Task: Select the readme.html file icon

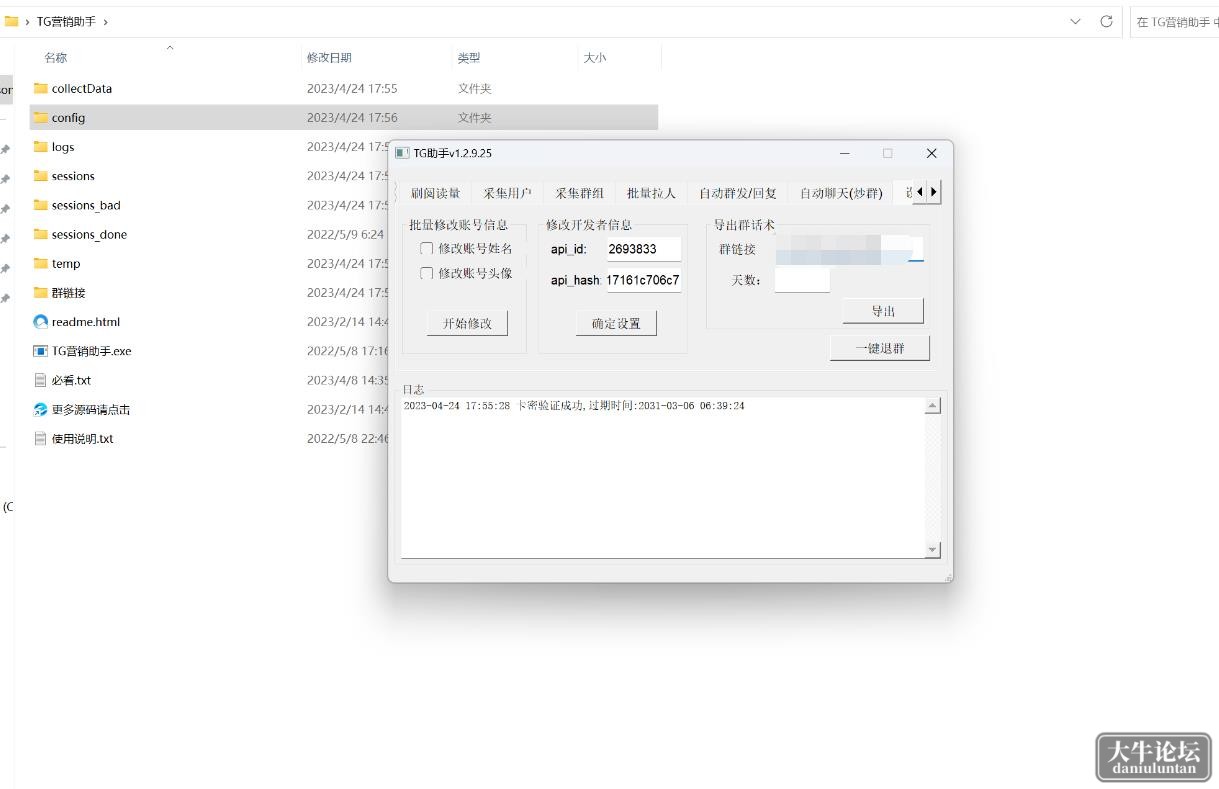Action: [x=41, y=322]
